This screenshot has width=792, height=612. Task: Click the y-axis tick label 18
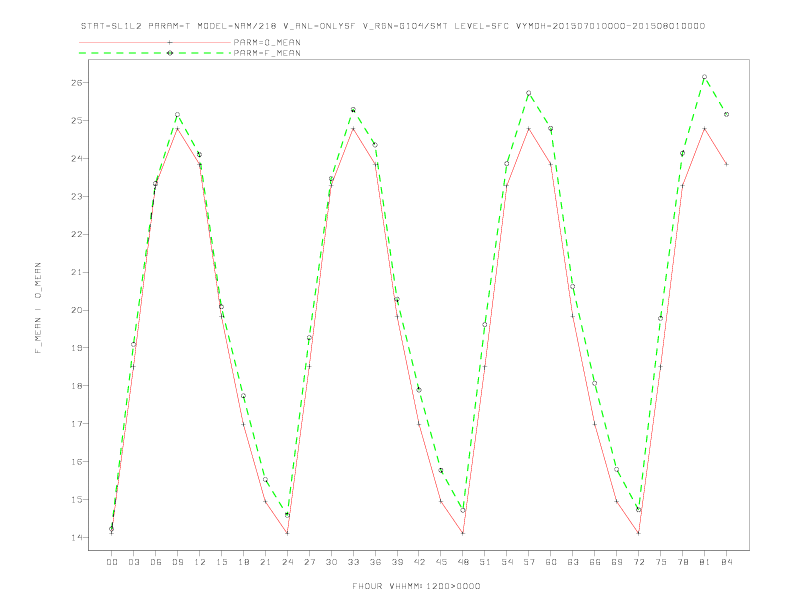77,386
